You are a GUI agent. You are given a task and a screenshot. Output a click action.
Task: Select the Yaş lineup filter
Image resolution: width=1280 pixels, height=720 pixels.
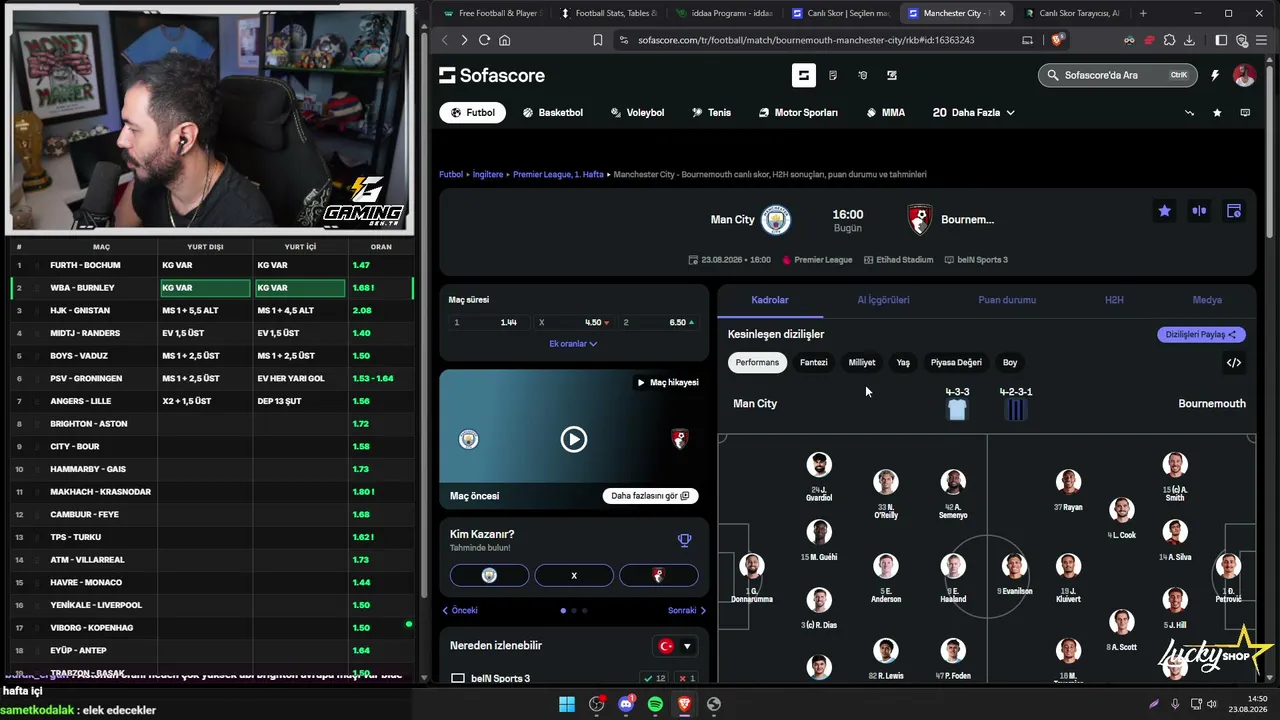click(903, 363)
